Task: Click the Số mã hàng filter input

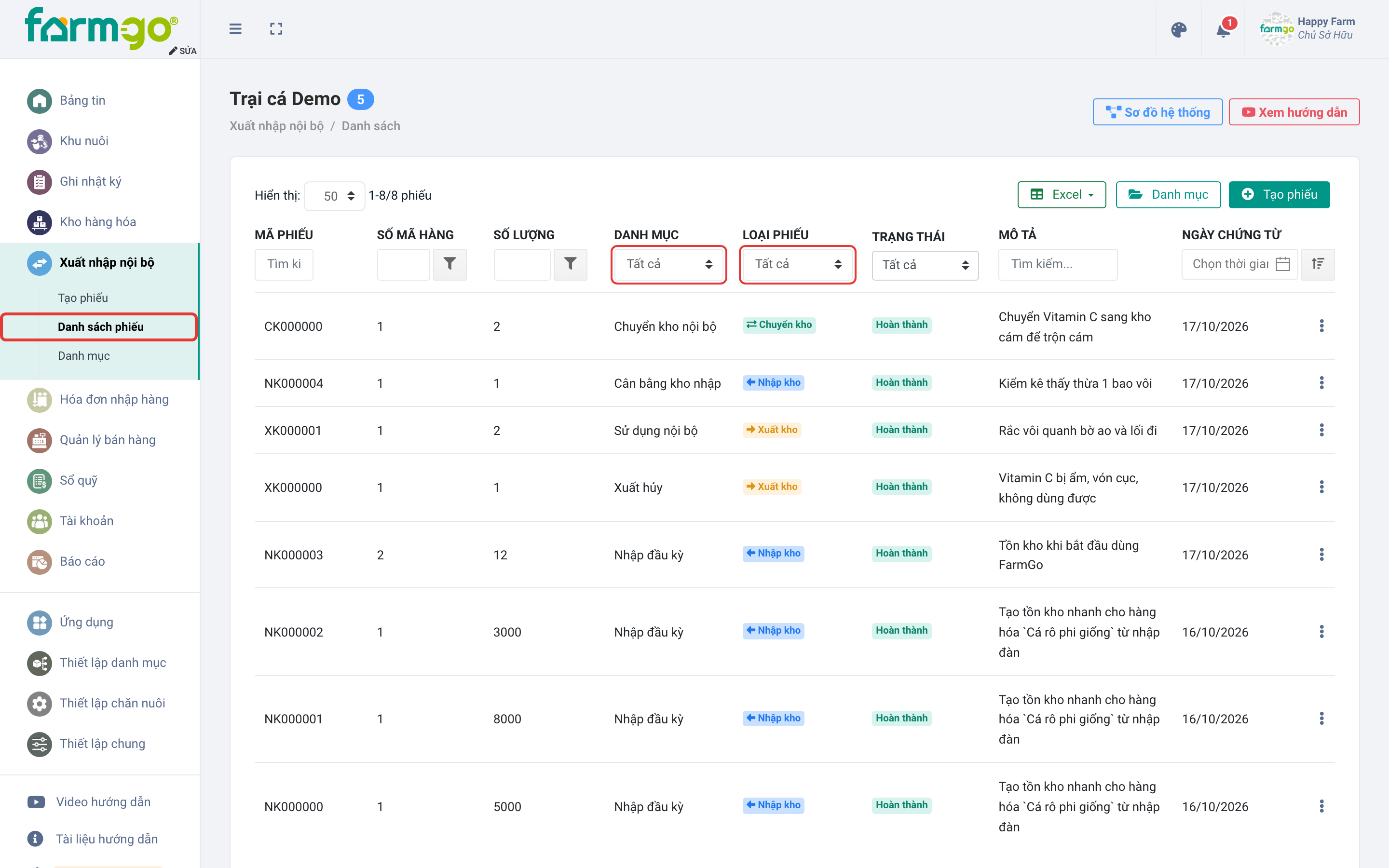Action: 403,264
